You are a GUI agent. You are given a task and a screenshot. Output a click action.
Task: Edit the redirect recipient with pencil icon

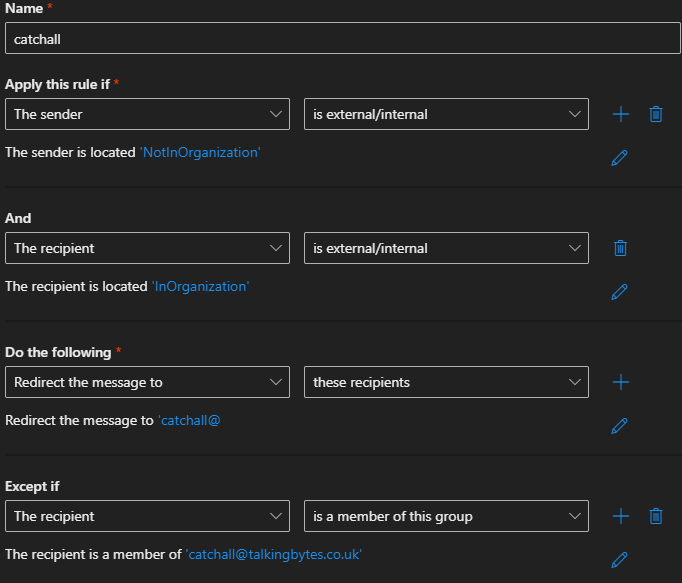pyautogui.click(x=619, y=426)
